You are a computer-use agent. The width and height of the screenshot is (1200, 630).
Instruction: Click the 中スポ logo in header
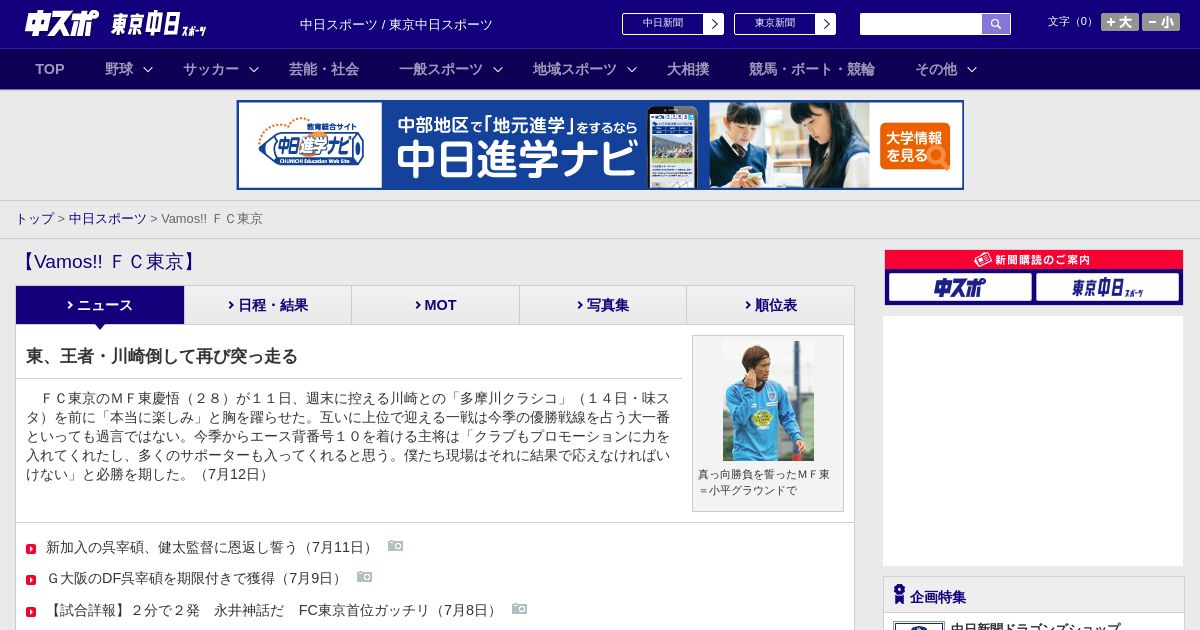[x=62, y=23]
